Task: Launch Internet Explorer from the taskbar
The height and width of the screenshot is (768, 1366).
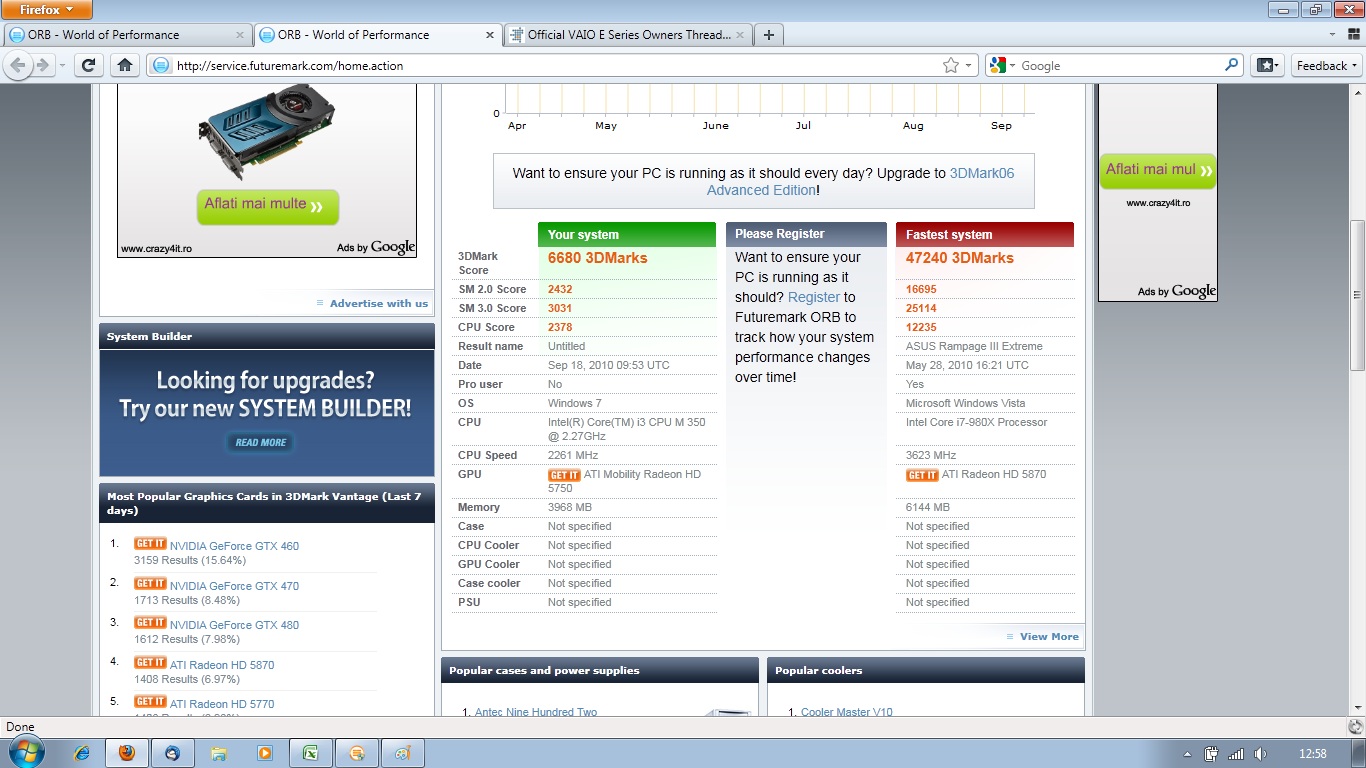Action: [x=81, y=753]
